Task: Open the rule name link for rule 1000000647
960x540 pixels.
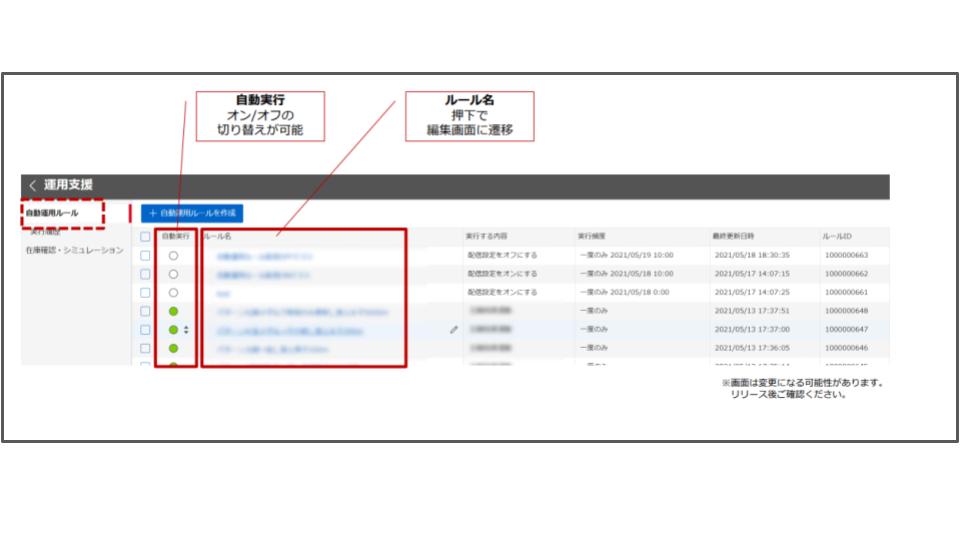Action: pyautogui.click(x=290, y=331)
